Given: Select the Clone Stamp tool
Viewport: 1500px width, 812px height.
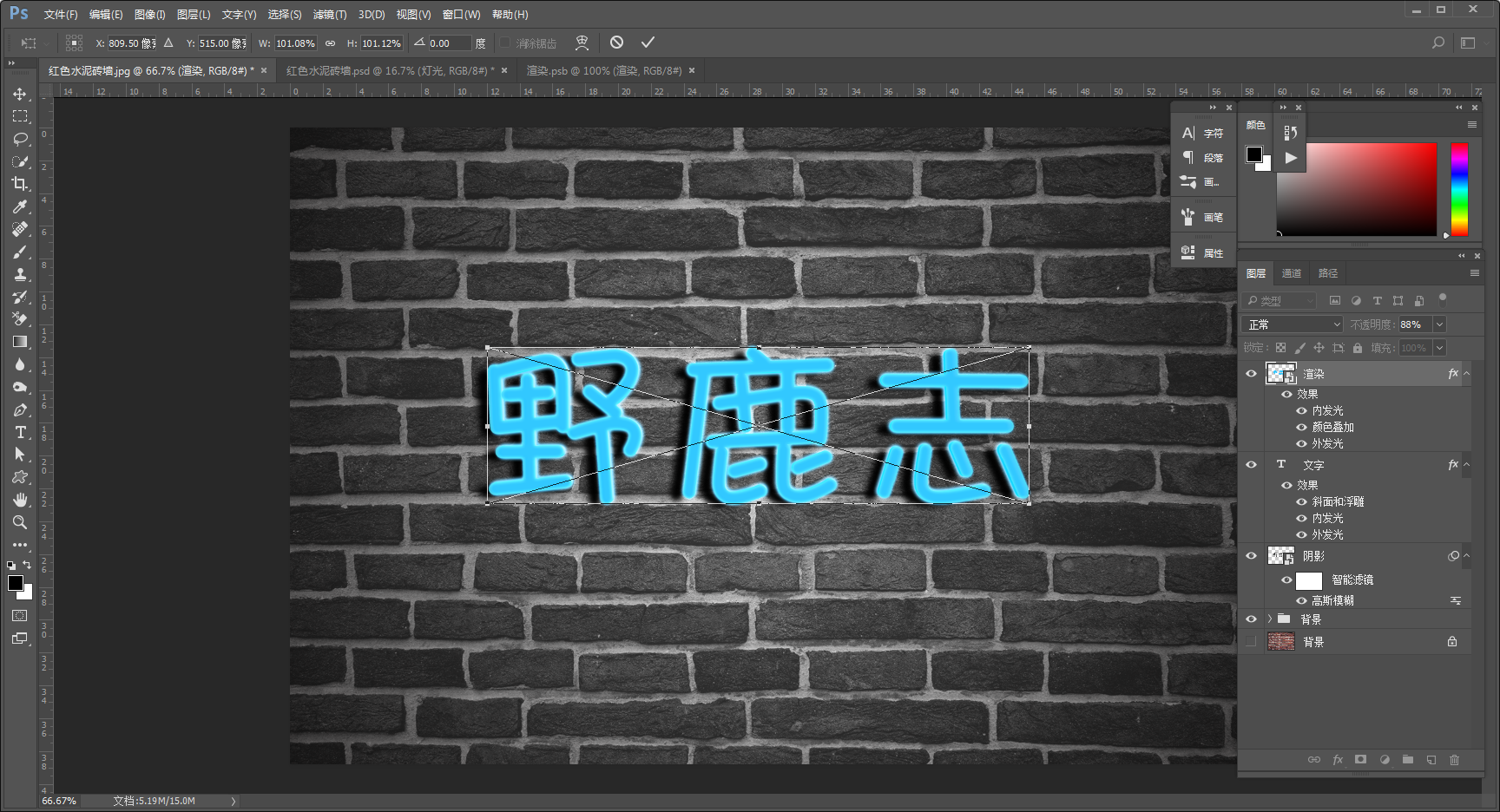Looking at the screenshot, I should (20, 274).
